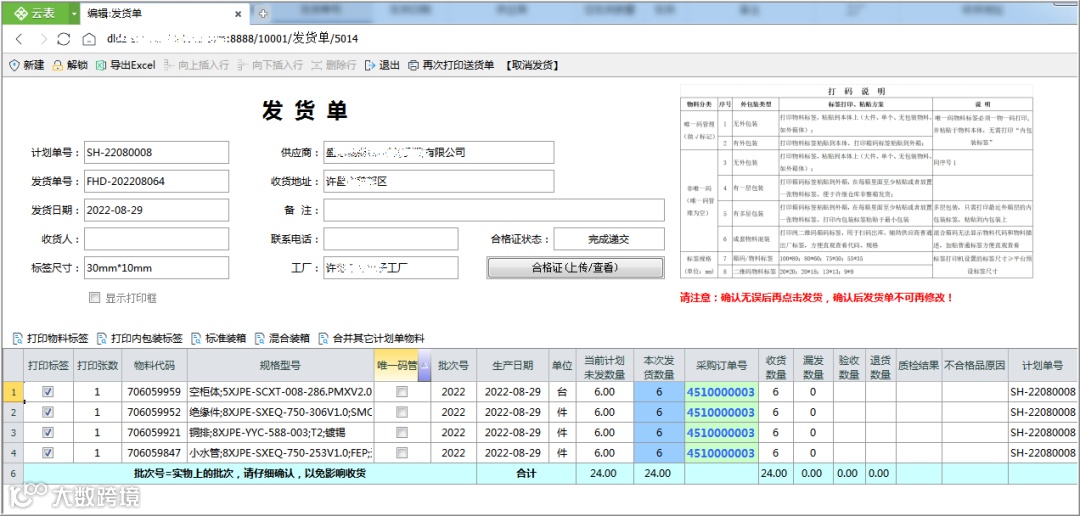The height and width of the screenshot is (516, 1080).
Task: Open 采购订单号 link 4510000003 in row 2
Action: pos(720,413)
